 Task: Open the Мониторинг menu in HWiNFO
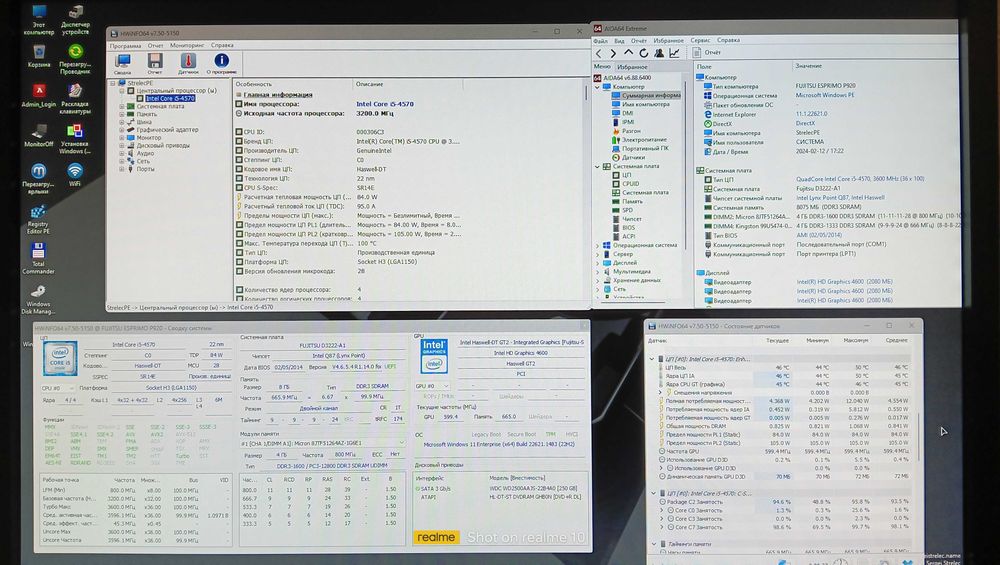(x=187, y=46)
